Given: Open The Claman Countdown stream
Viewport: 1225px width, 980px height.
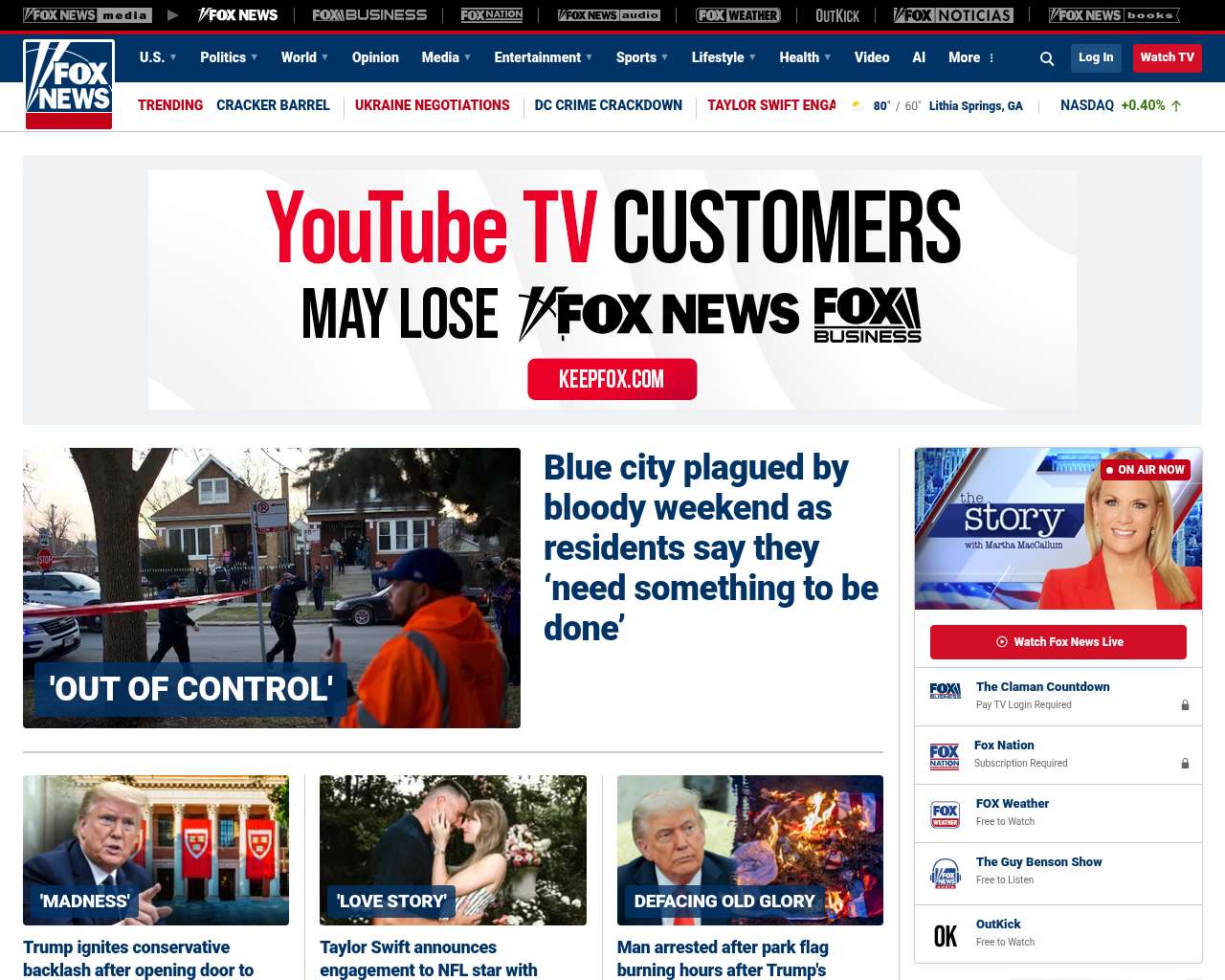Looking at the screenshot, I should tap(1042, 686).
